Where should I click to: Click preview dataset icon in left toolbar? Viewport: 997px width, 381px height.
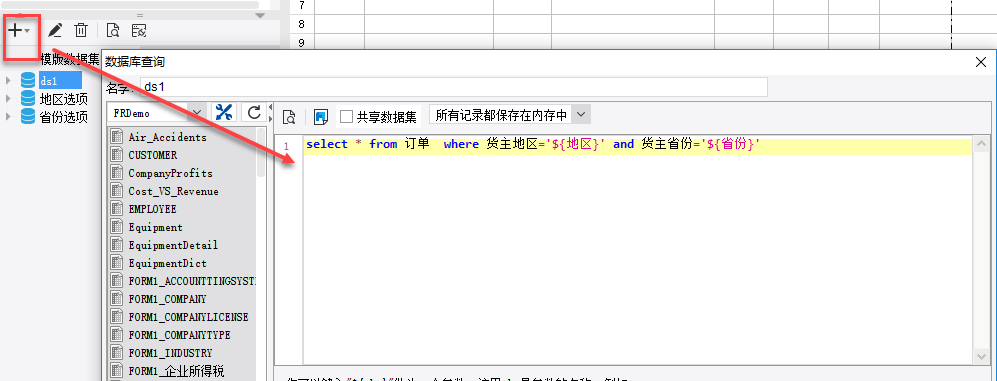click(x=113, y=30)
